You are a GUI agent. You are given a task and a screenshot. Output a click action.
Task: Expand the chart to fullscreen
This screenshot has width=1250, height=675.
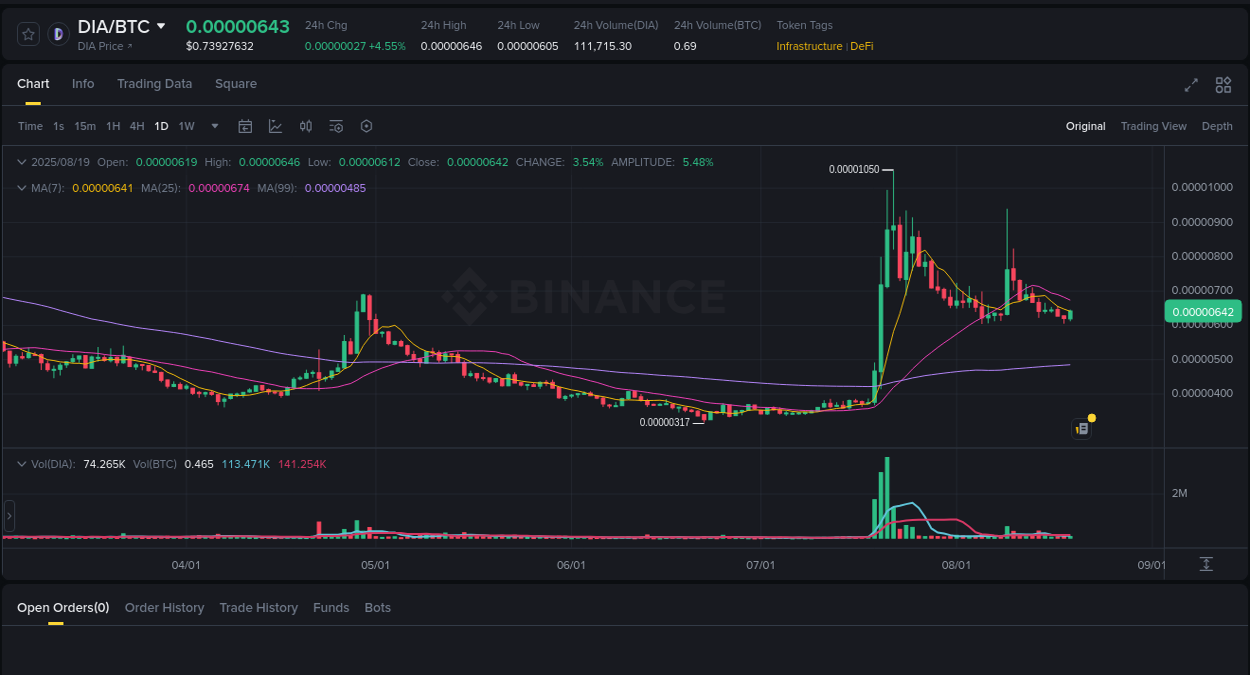[1191, 85]
